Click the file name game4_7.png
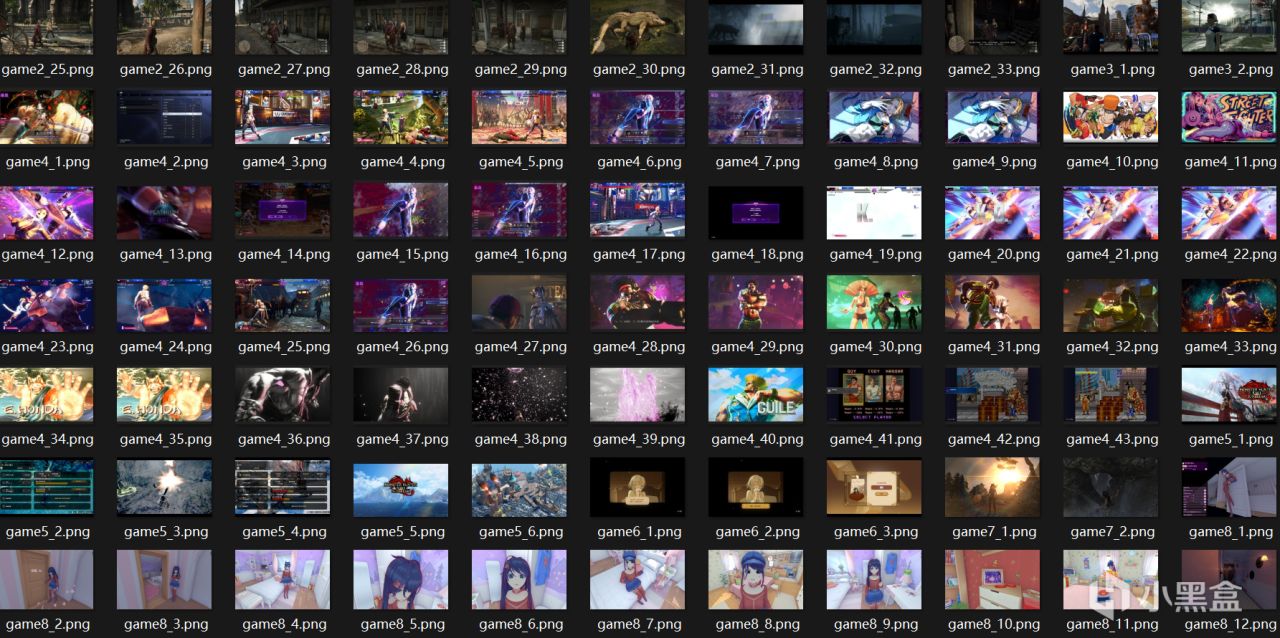 point(757,162)
